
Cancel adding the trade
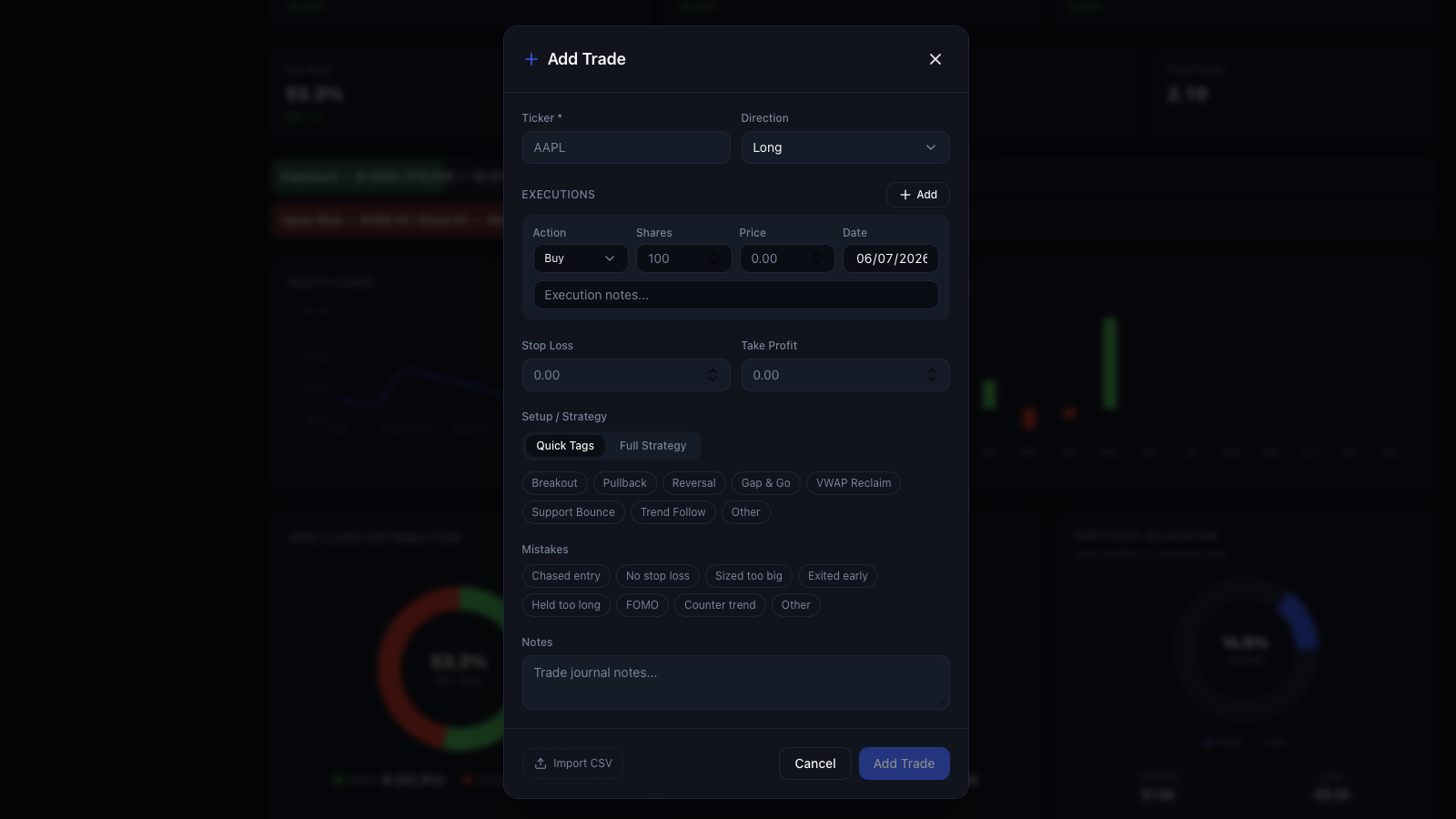coord(815,763)
